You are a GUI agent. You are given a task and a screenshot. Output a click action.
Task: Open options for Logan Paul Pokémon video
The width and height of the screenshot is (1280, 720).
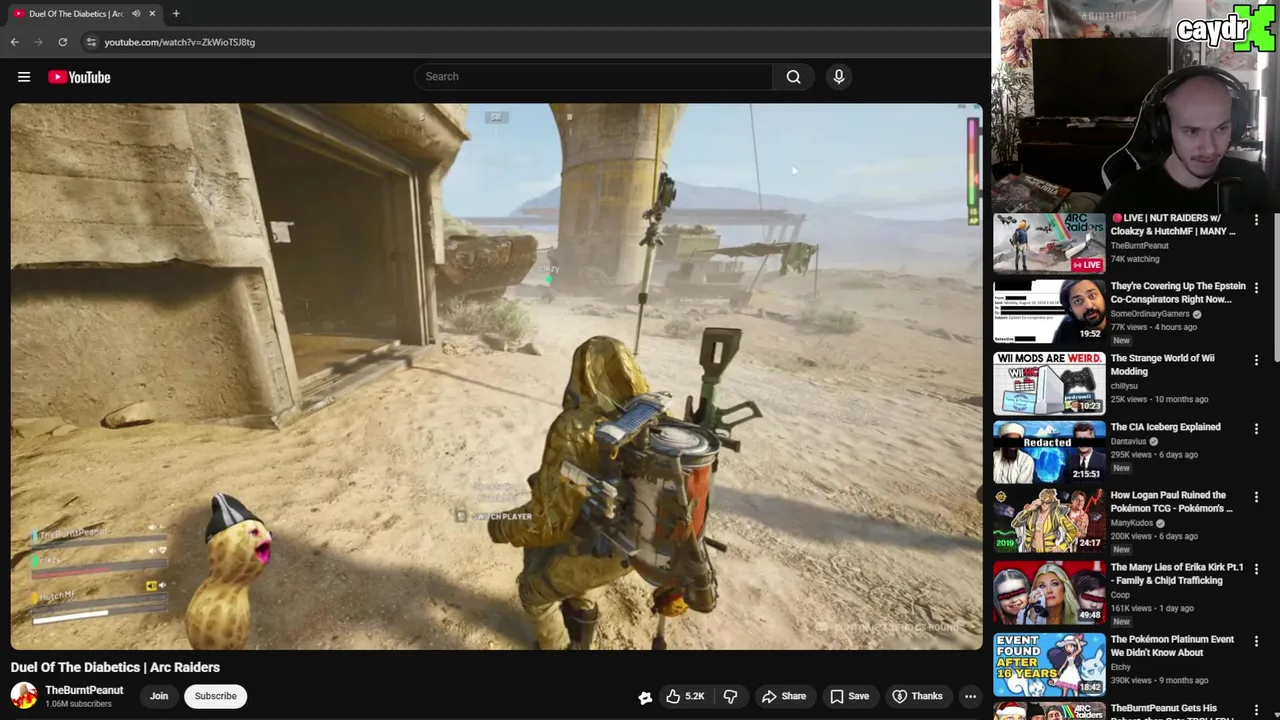click(1257, 497)
